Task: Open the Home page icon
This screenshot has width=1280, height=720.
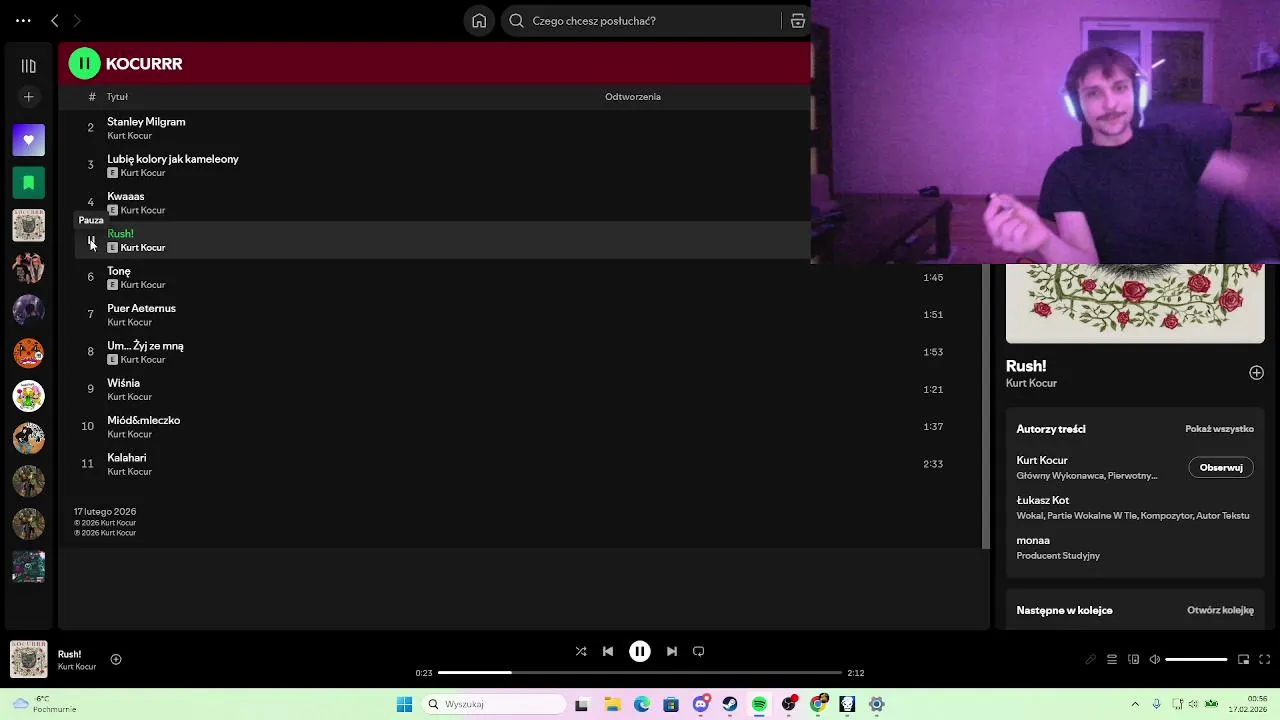Action: pyautogui.click(x=479, y=20)
